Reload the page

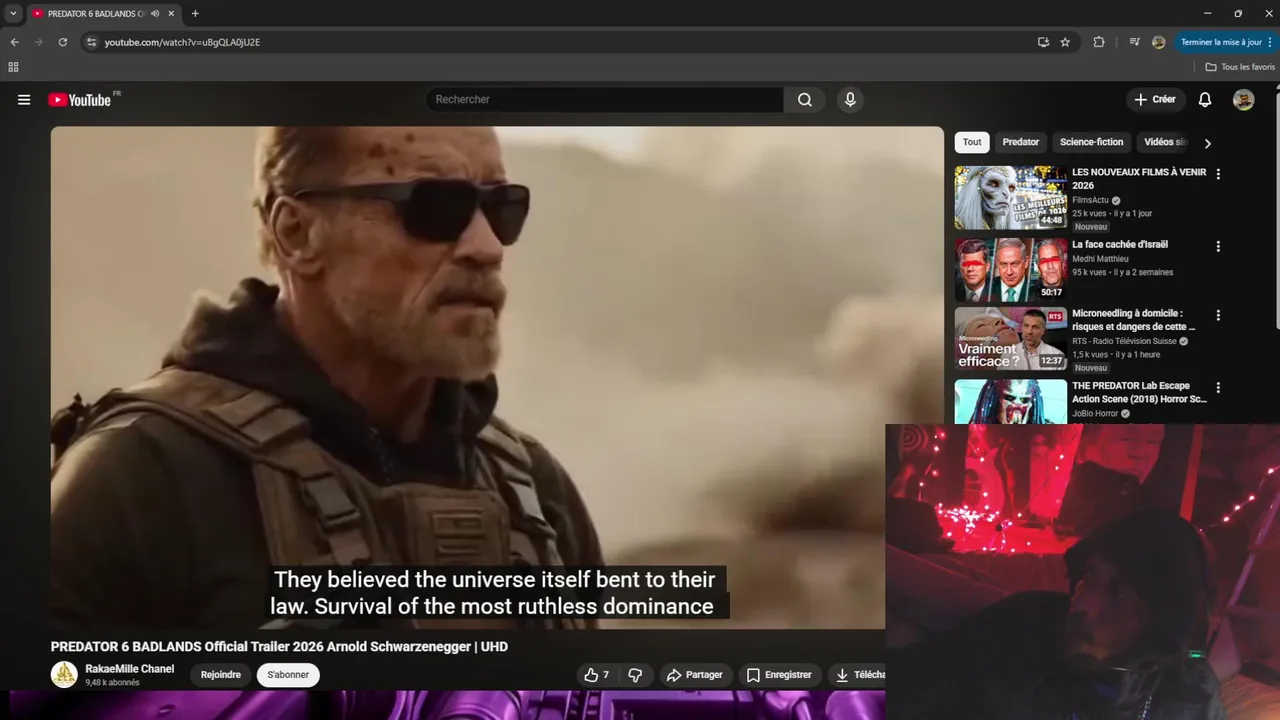[63, 42]
